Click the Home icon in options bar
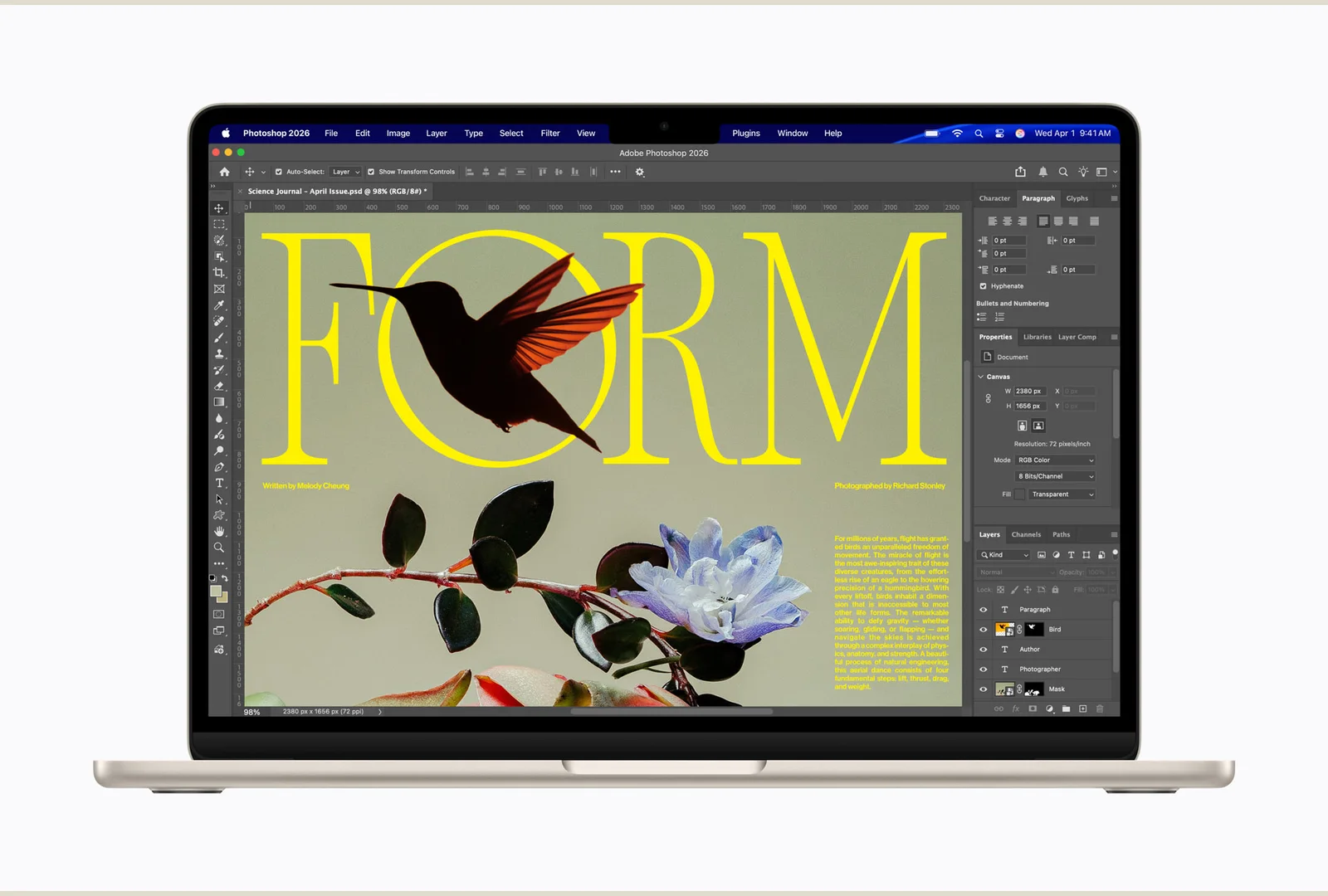This screenshot has height=896, width=1328. 224,172
